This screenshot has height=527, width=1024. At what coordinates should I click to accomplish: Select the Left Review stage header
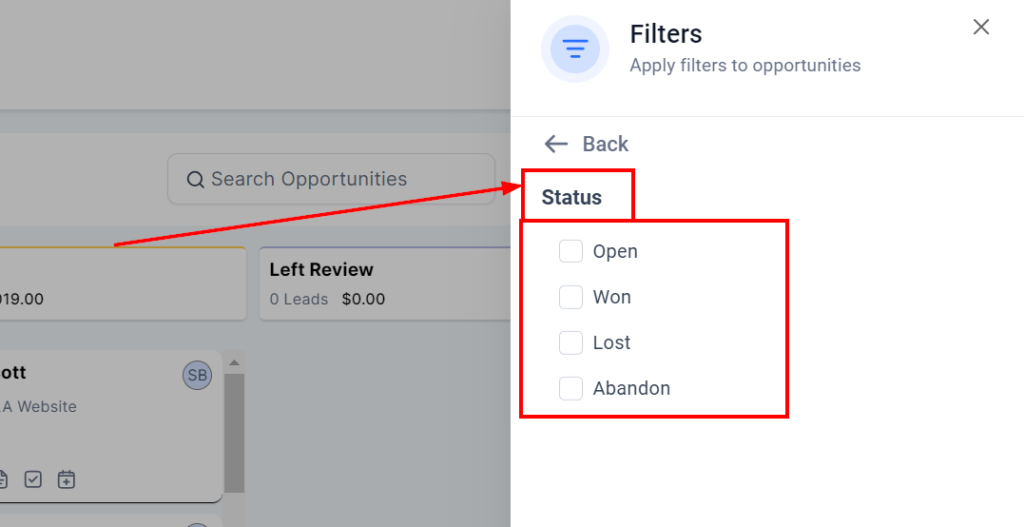[321, 270]
